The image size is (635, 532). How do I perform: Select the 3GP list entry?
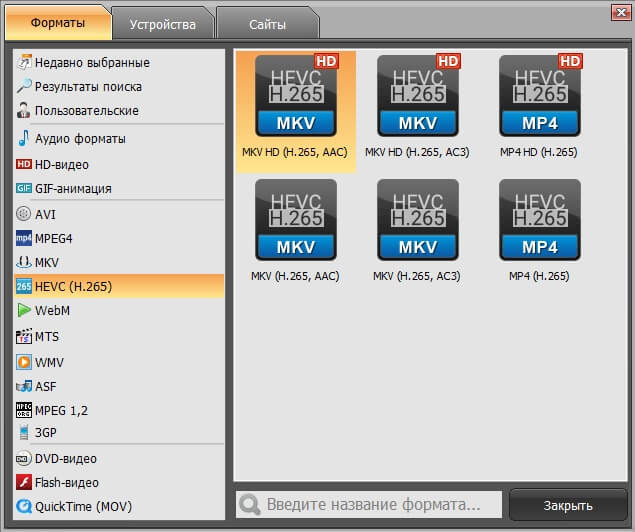coord(119,432)
